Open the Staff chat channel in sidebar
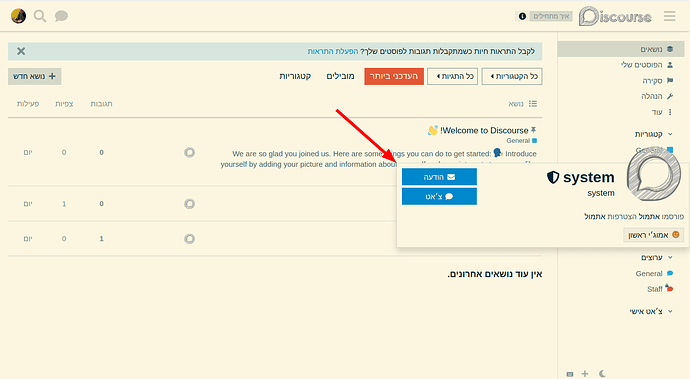Screen dimensions: 690x379 tap(660, 289)
